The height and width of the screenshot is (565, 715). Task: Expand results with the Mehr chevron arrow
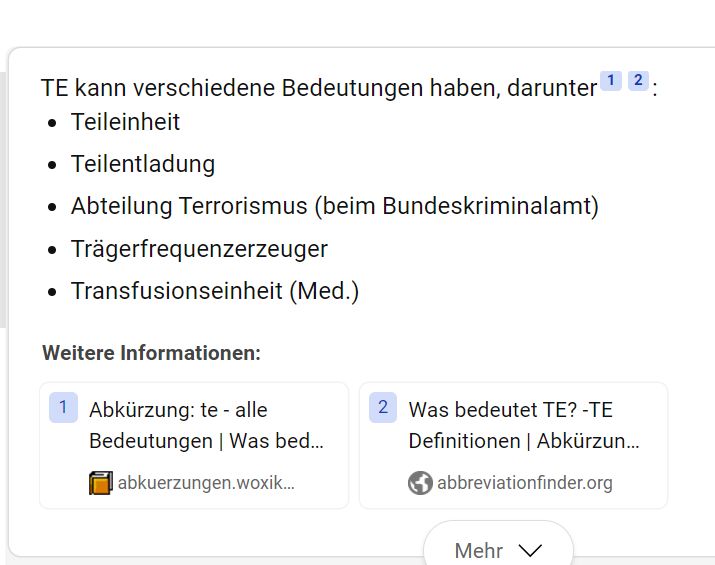(x=530, y=551)
